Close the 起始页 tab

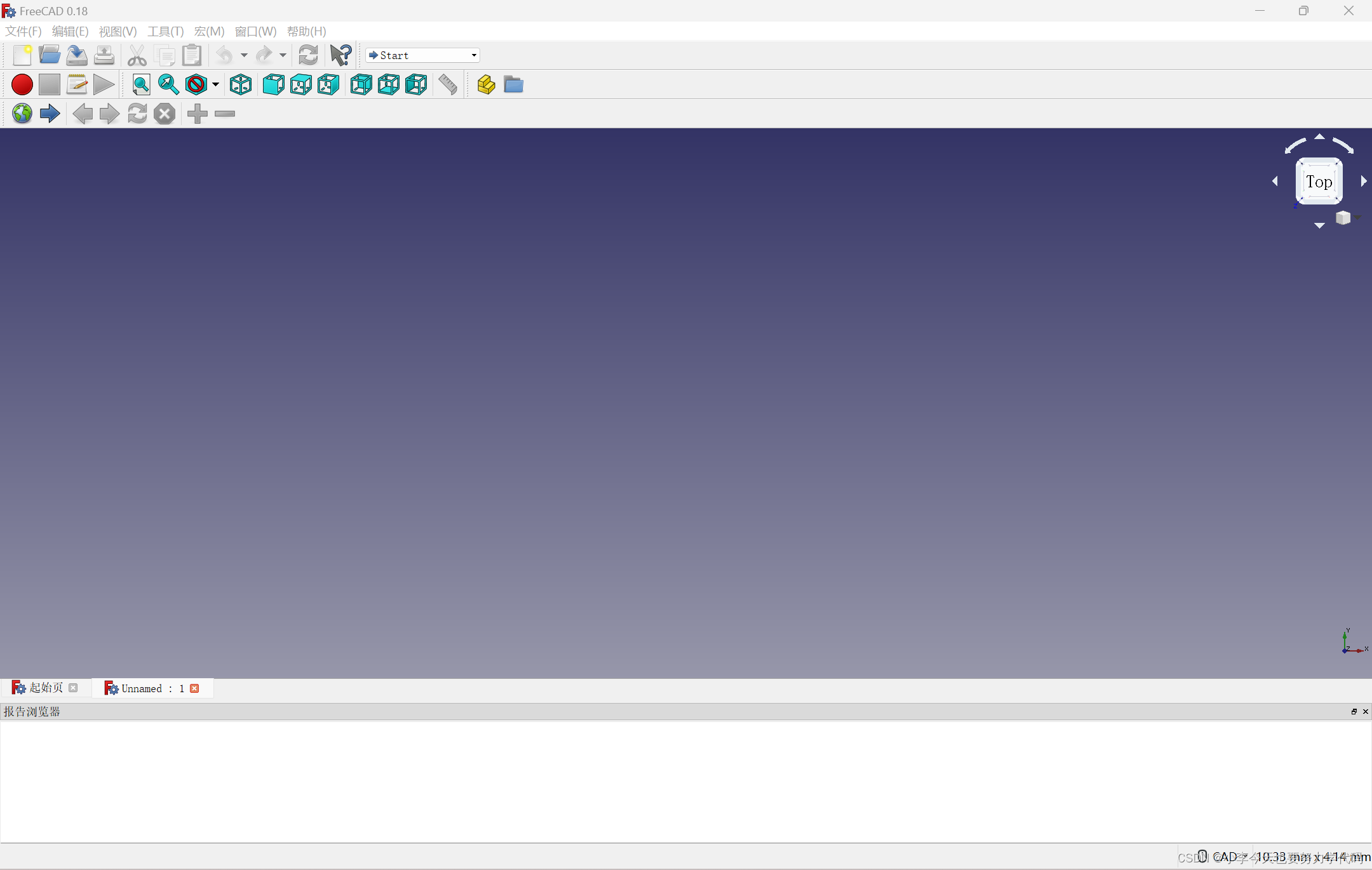click(x=74, y=688)
